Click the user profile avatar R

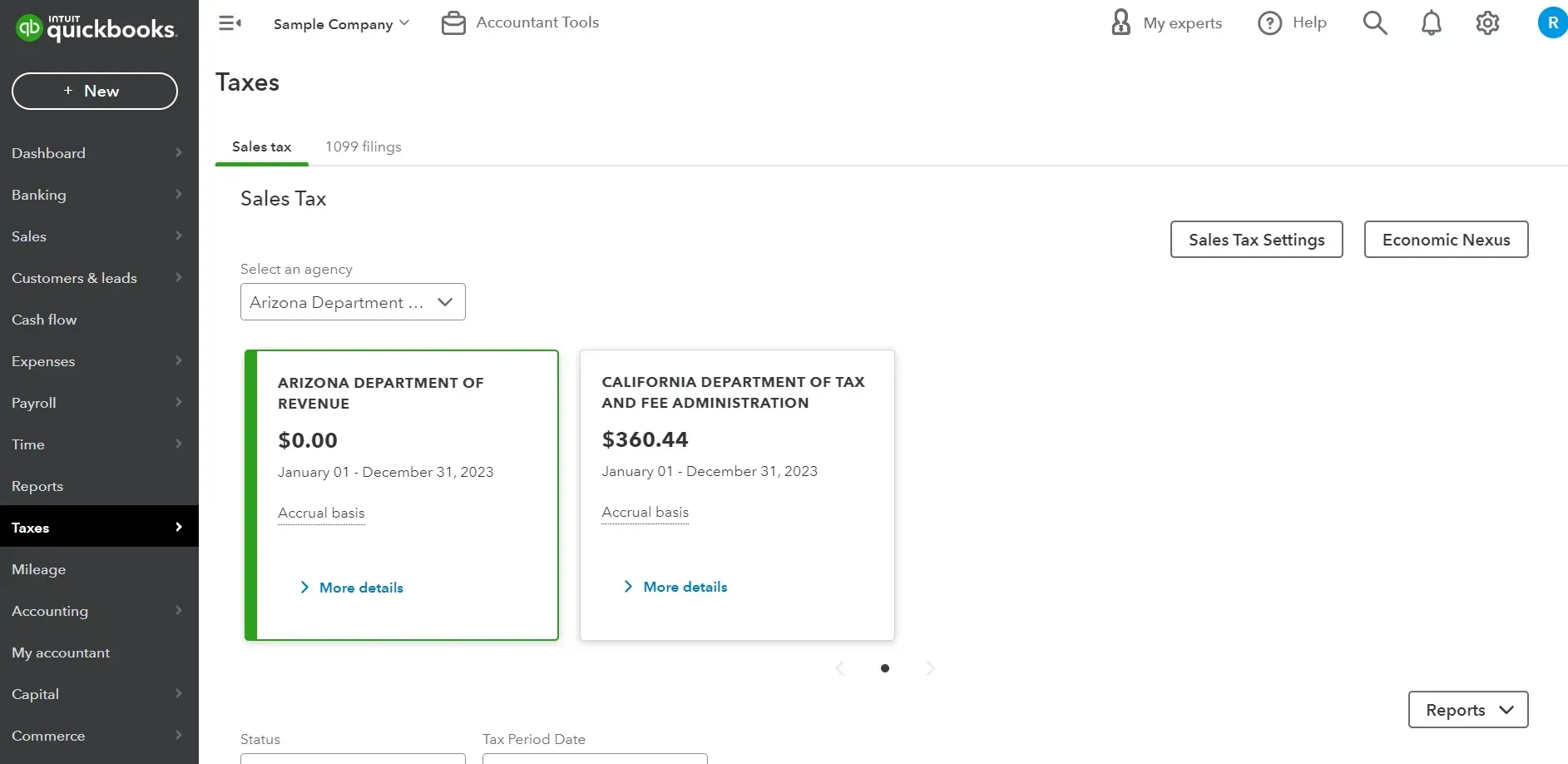[x=1551, y=23]
